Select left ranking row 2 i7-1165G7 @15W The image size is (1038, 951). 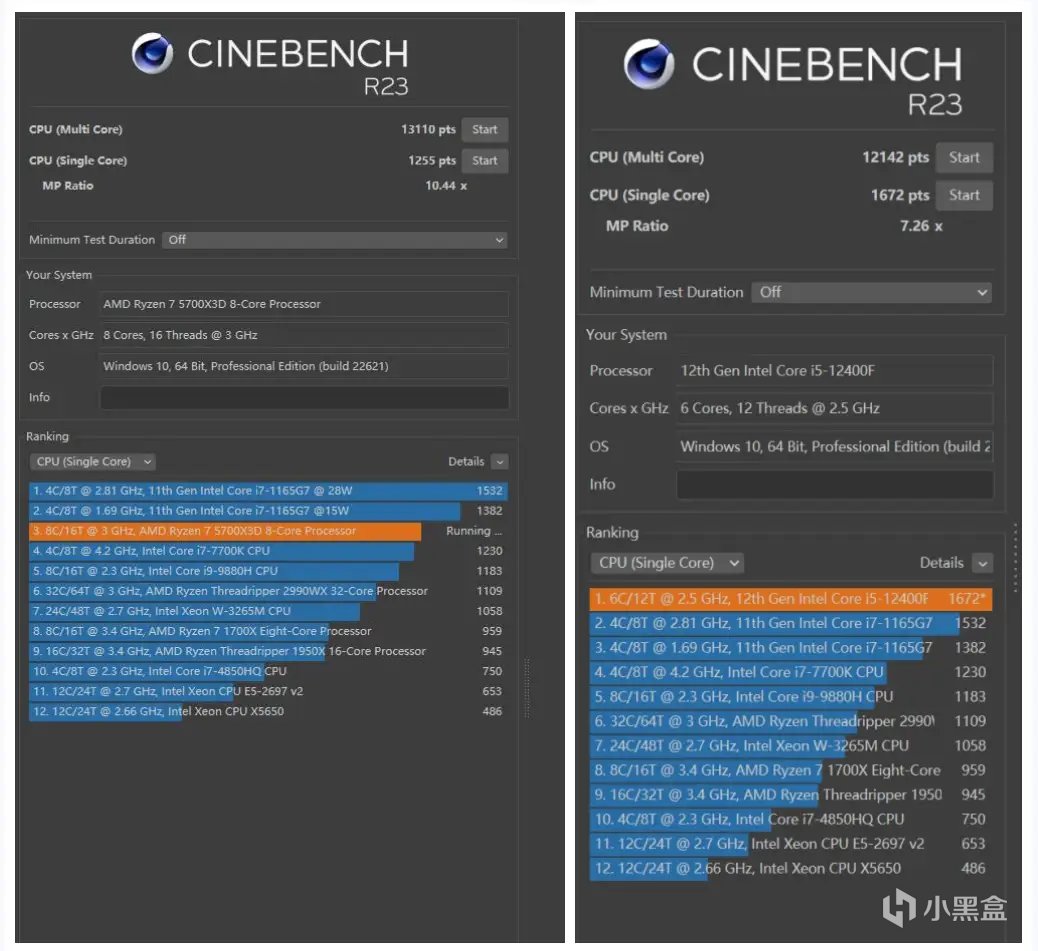click(x=268, y=510)
